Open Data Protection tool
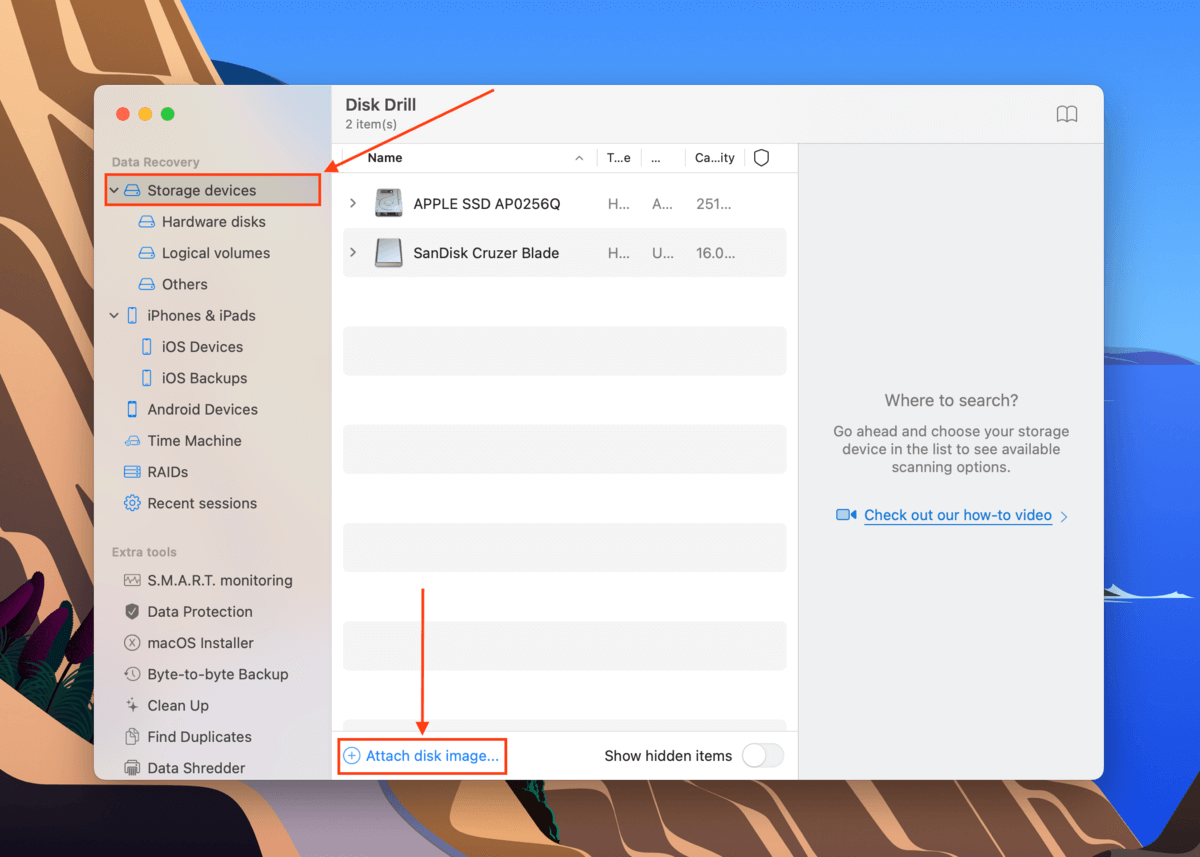This screenshot has width=1200, height=857. [x=200, y=612]
